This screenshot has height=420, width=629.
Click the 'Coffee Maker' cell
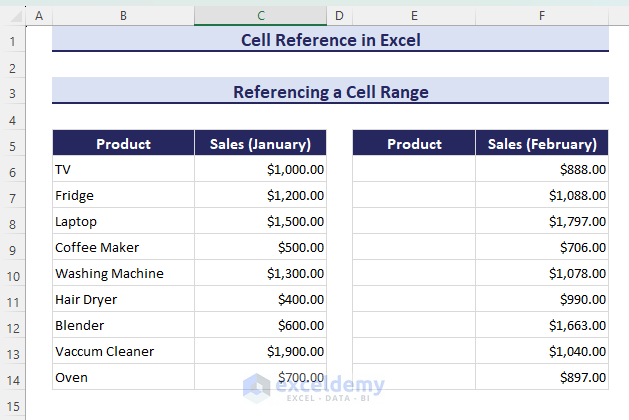click(x=123, y=248)
